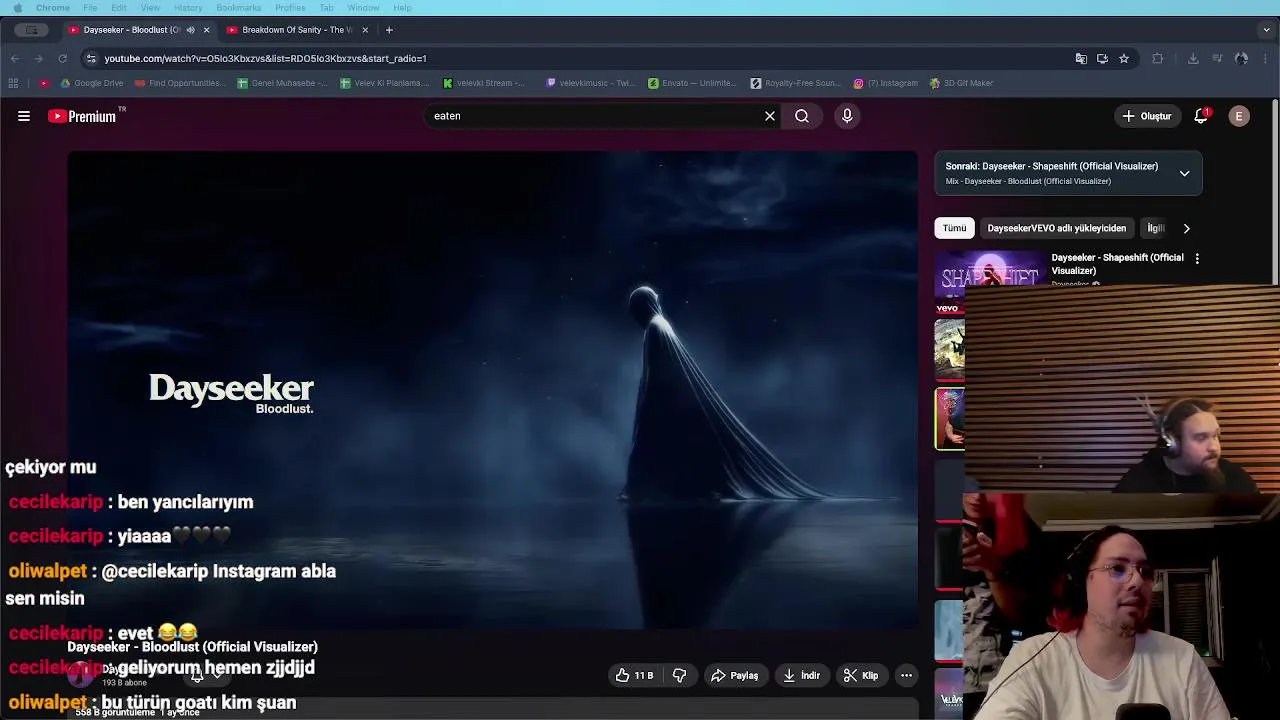Click the Dayseeker video player
The width and height of the screenshot is (1280, 720).
click(x=492, y=390)
